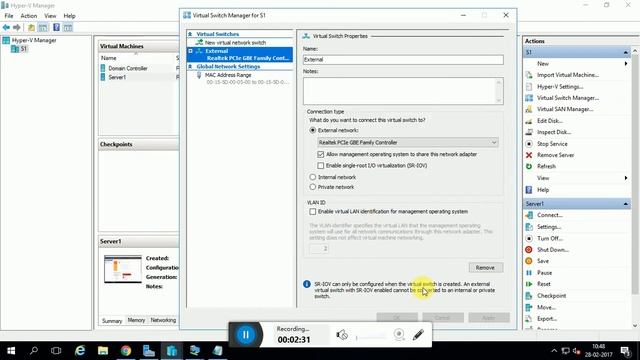Open the View menu

tap(50, 16)
